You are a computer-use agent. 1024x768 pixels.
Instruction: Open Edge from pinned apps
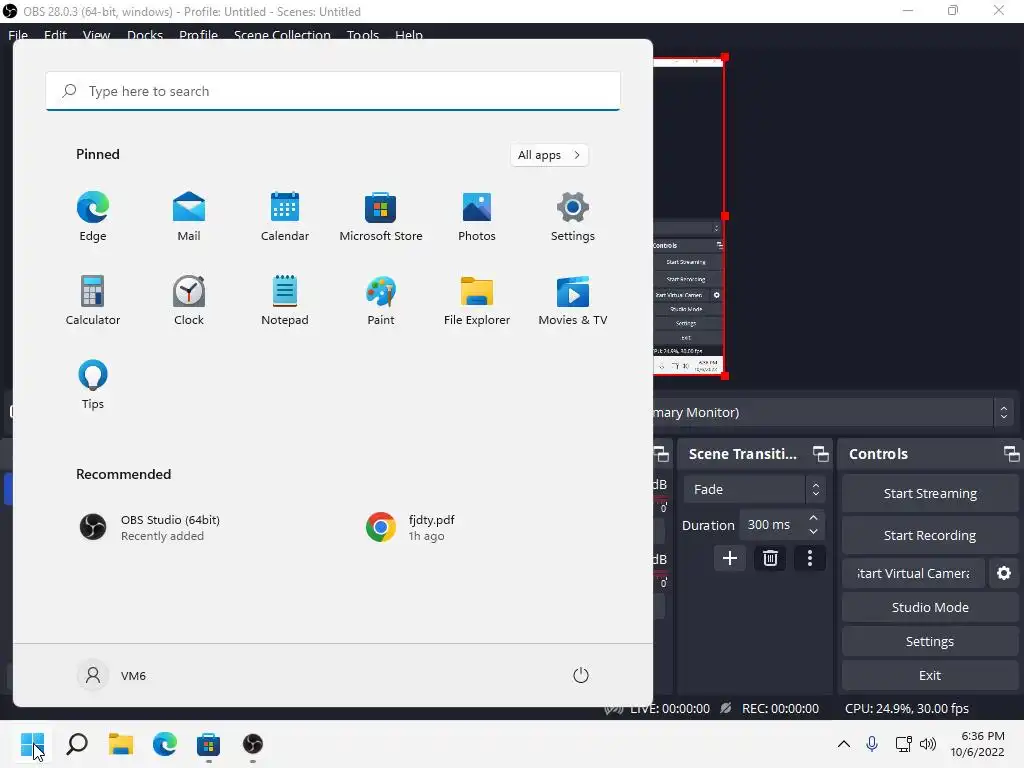[x=93, y=217]
